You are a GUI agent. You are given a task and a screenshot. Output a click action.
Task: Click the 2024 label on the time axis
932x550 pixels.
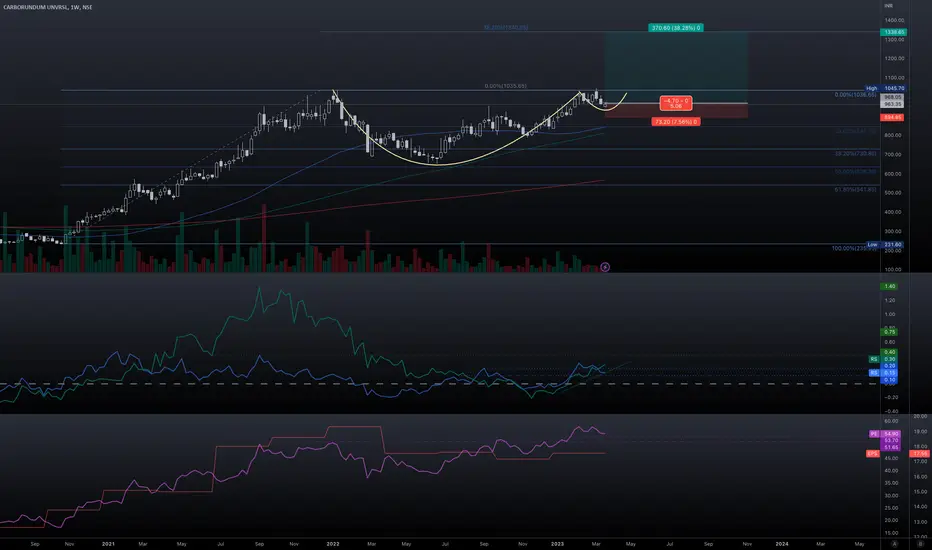782,544
